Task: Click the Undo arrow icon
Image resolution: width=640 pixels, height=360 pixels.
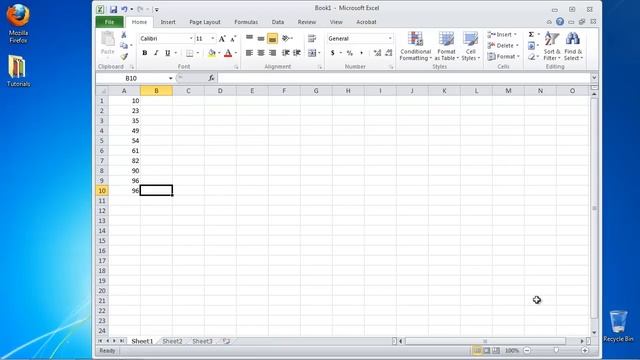Action: click(x=124, y=9)
